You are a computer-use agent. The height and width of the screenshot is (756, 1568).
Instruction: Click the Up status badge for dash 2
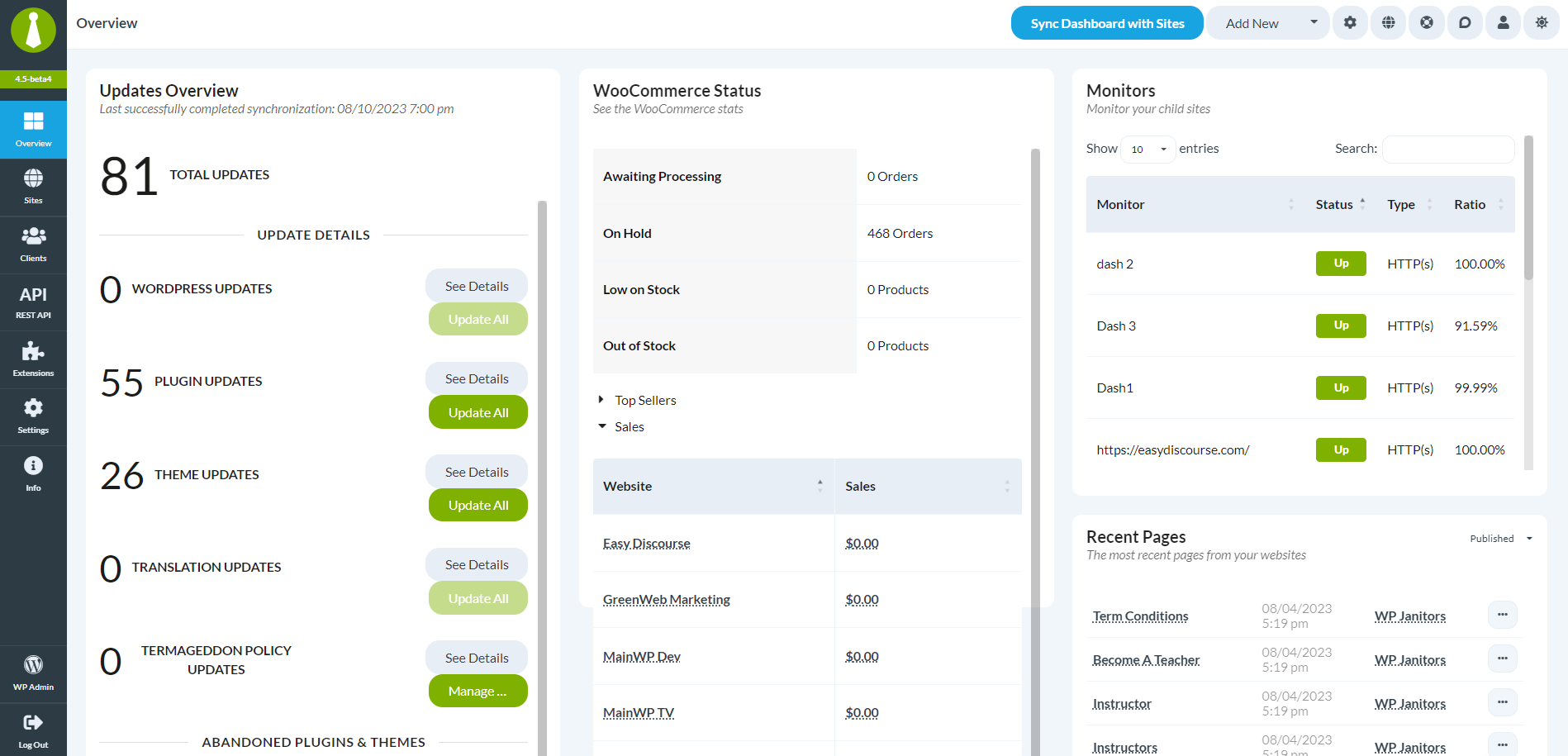(1341, 264)
